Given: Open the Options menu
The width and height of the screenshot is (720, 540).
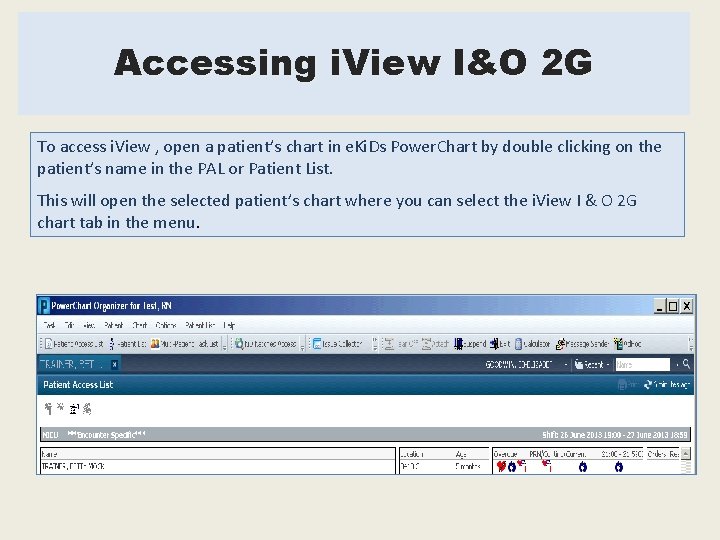Looking at the screenshot, I should coord(166,325).
